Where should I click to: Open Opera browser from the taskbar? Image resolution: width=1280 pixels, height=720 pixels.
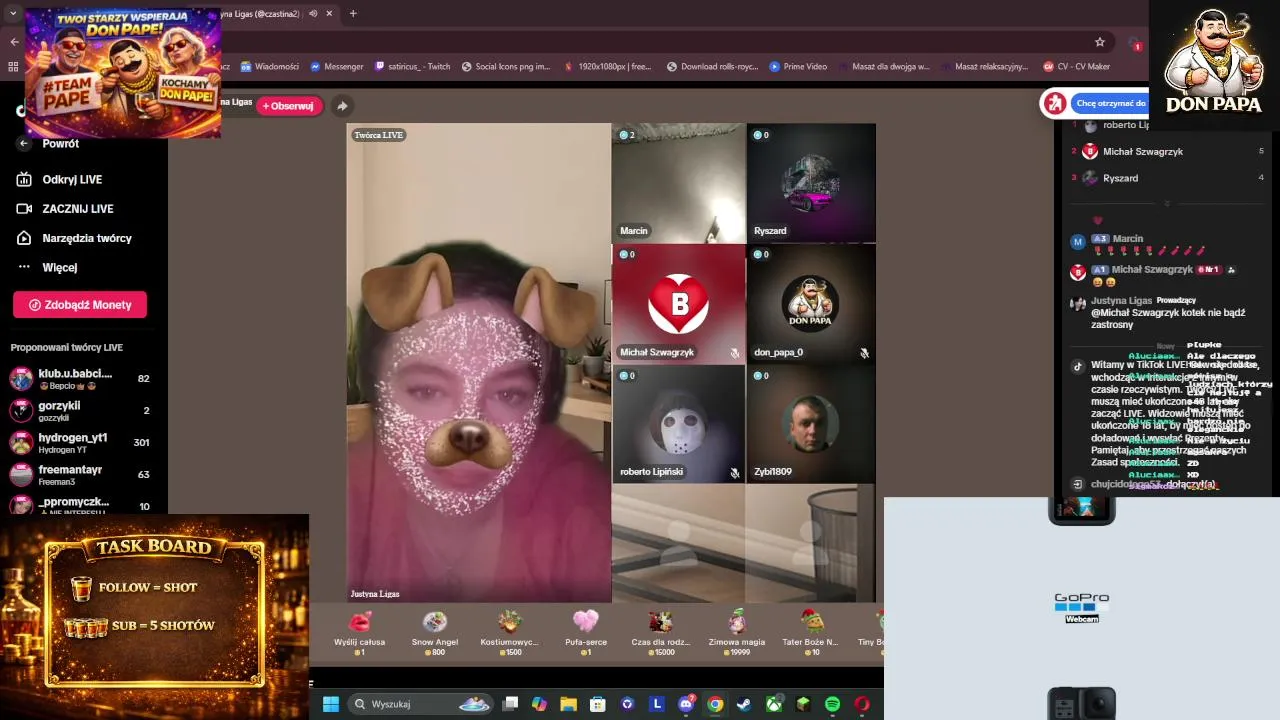tap(862, 704)
